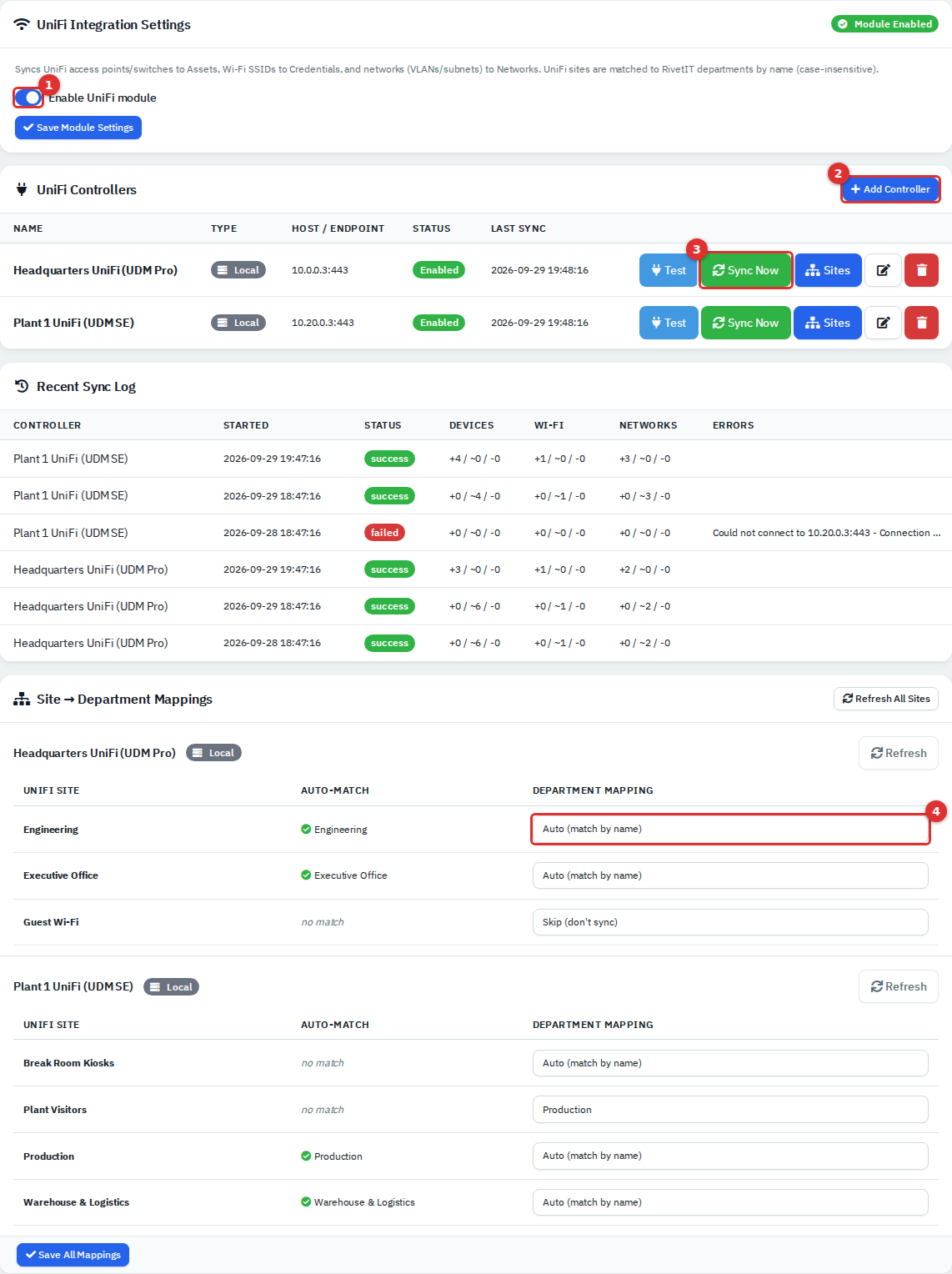
Task: Click the plug icon beside UniFi Controllers
Action: [x=22, y=189]
